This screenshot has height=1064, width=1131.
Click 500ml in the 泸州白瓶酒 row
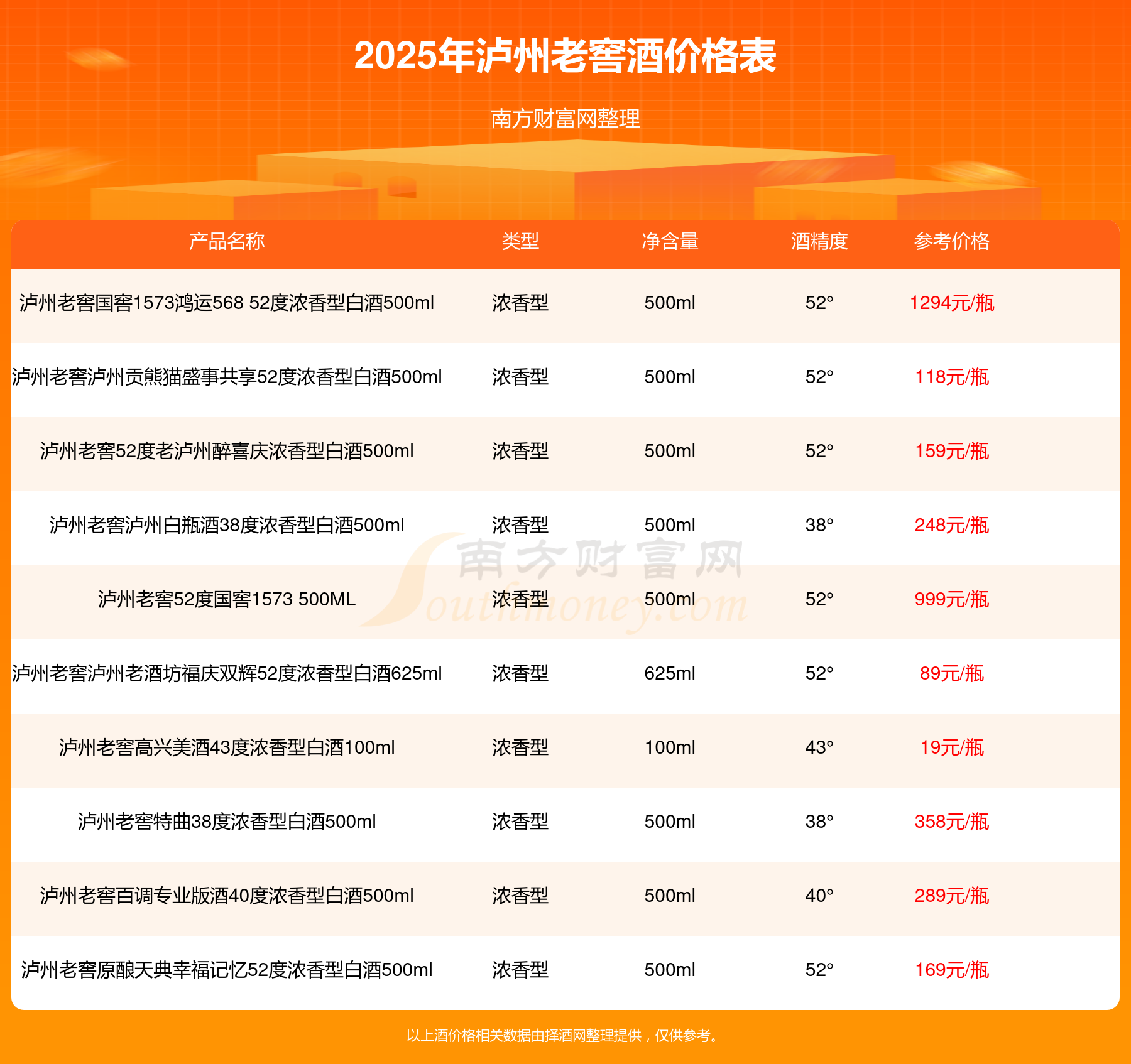point(670,525)
